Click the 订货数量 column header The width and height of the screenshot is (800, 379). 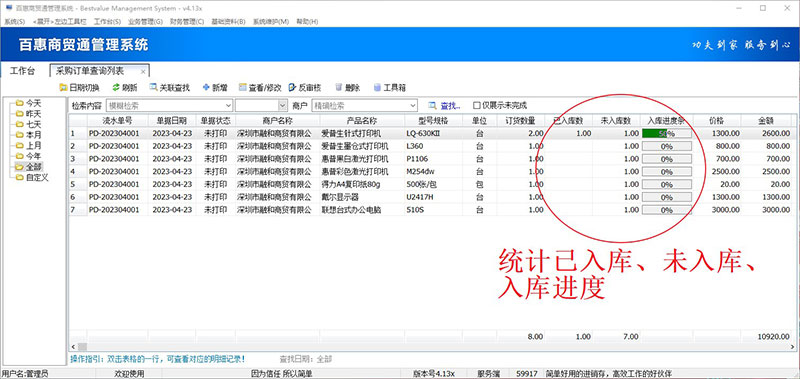(x=520, y=121)
